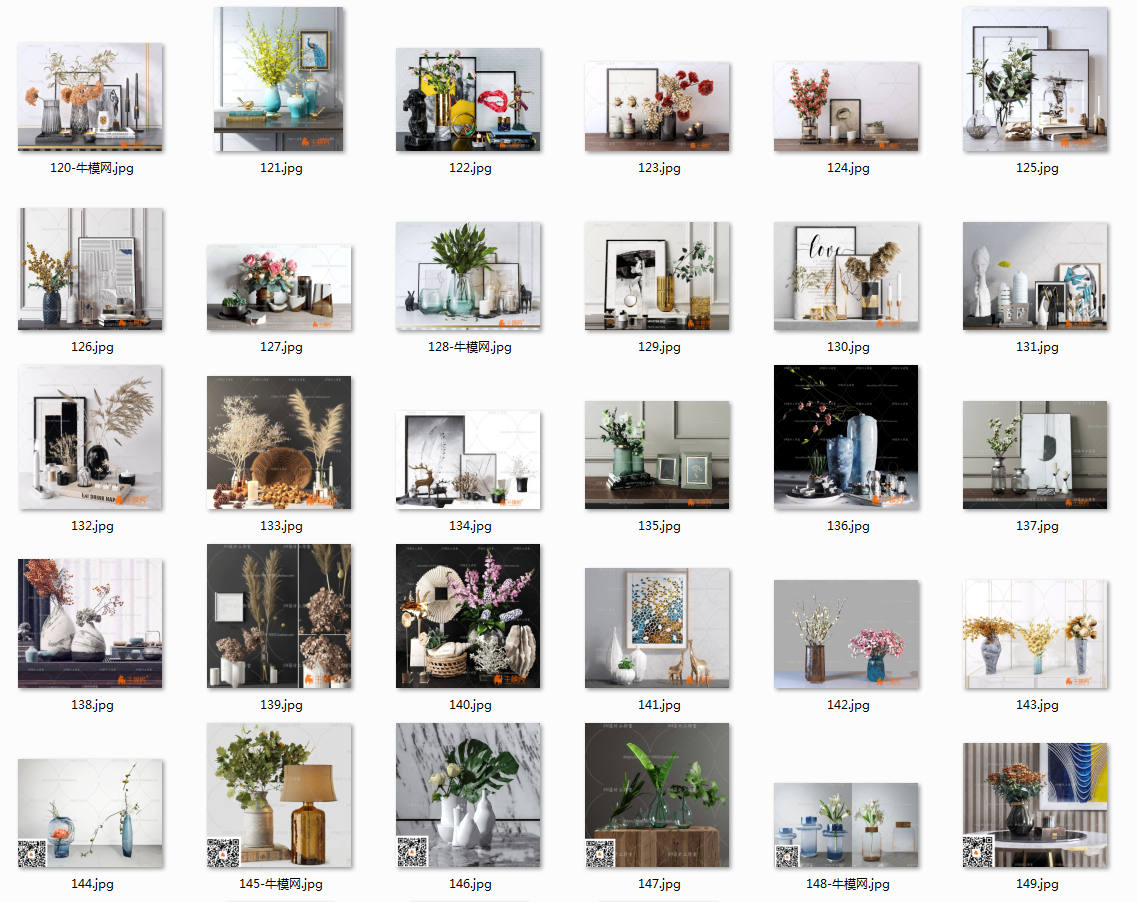The image size is (1137, 902).
Task: Open 128-牛模网.jpg image file
Action: (468, 276)
